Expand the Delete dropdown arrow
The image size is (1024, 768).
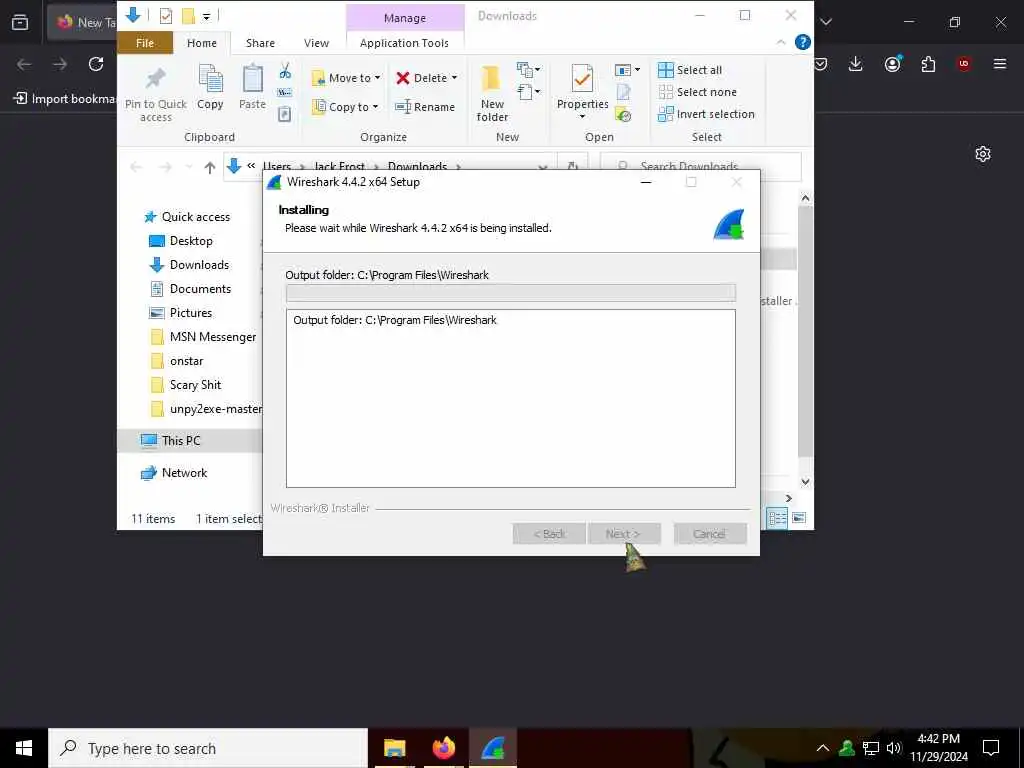tap(455, 78)
